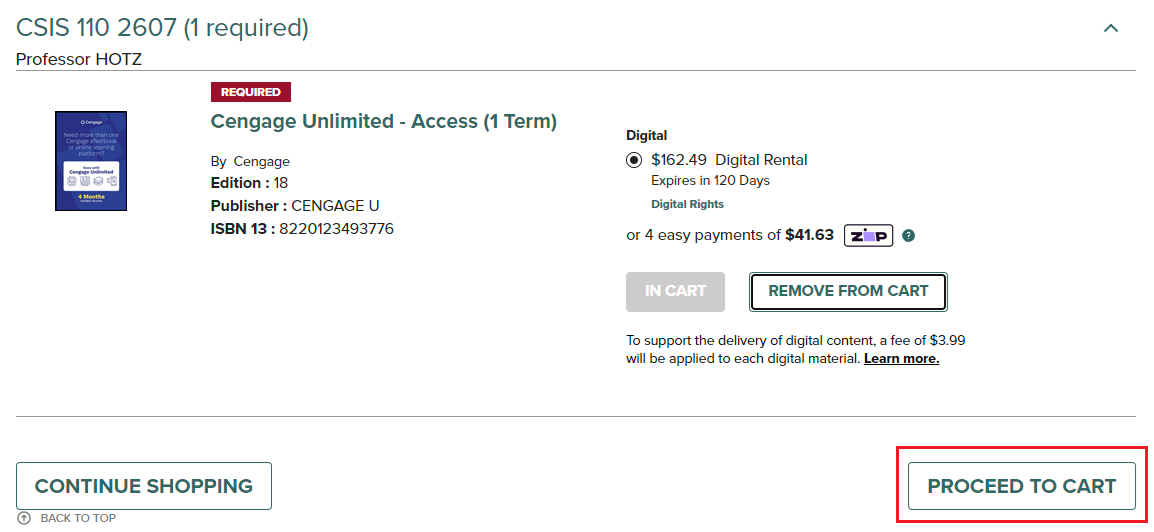Click the question mark help icon beside Zip

click(x=908, y=236)
